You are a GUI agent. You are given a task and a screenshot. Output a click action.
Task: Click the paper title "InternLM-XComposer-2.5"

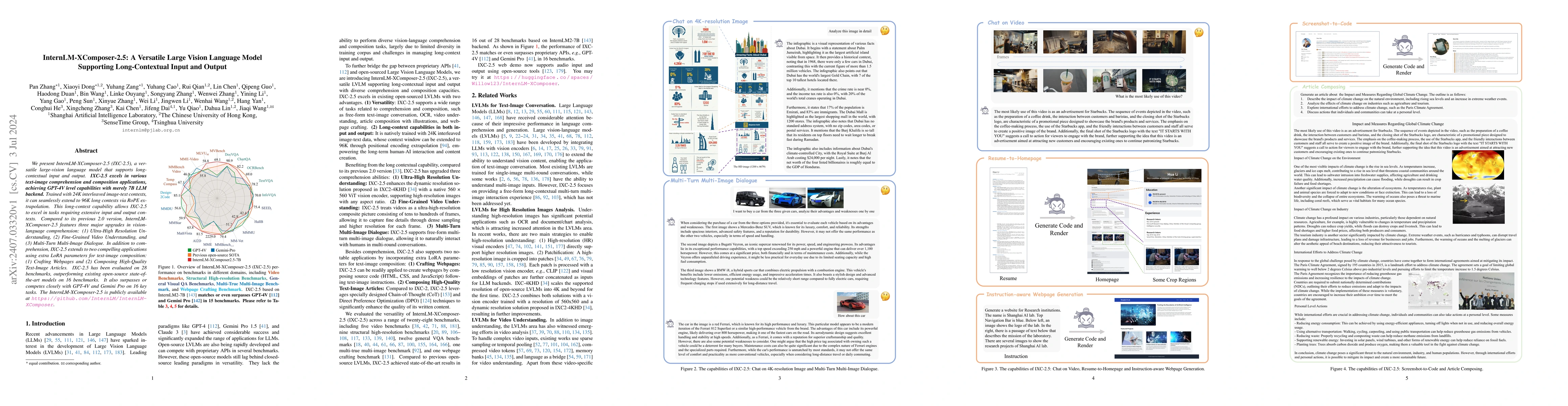click(152, 62)
